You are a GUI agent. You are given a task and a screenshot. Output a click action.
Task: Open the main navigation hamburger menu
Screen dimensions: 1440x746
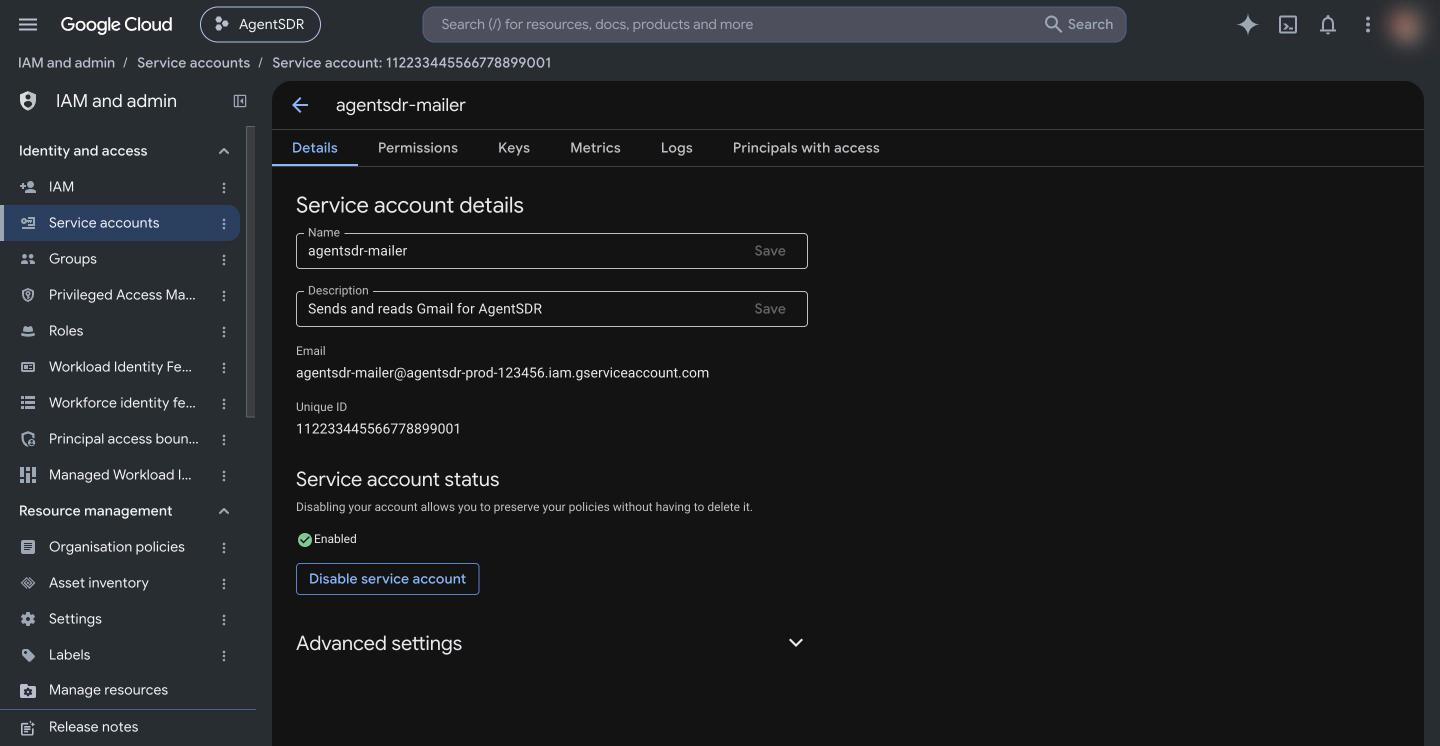point(28,24)
